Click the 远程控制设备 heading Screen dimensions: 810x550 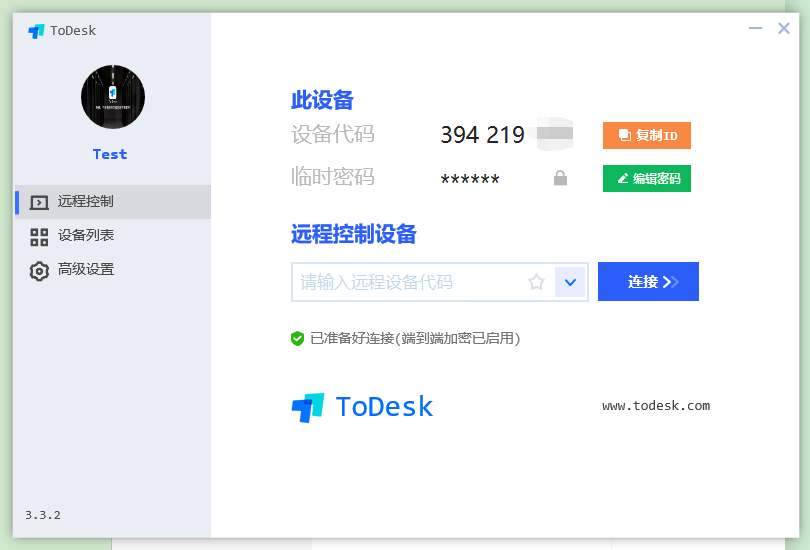tap(354, 234)
